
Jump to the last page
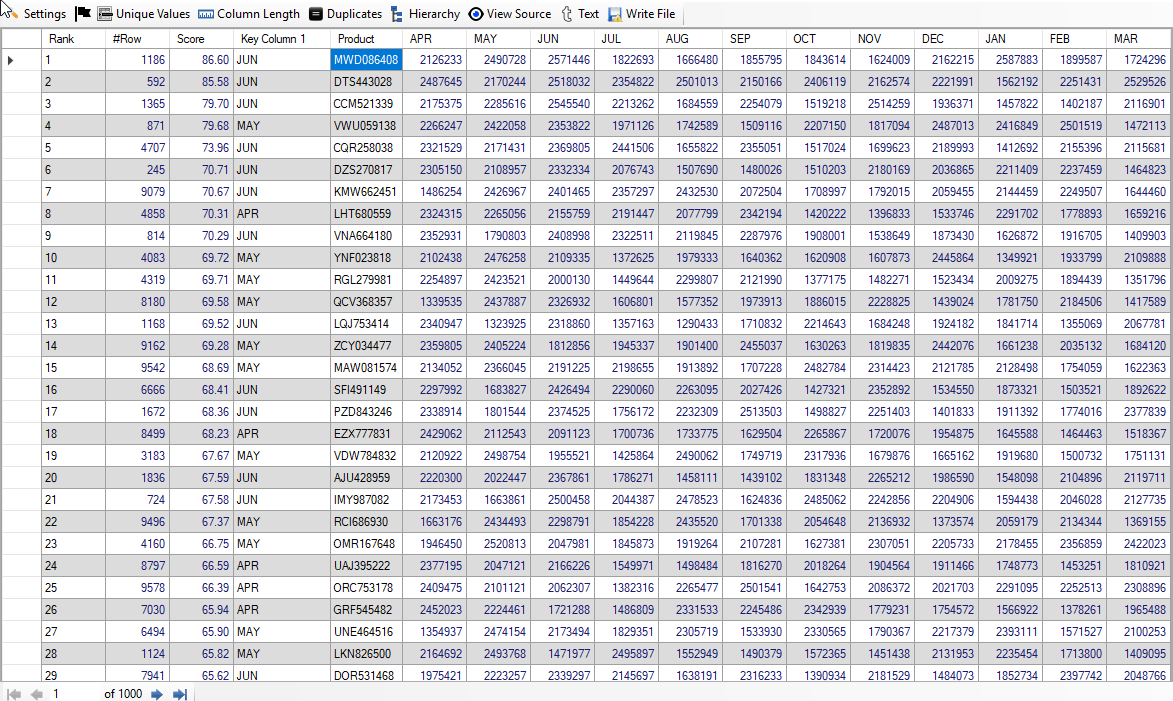pos(180,694)
